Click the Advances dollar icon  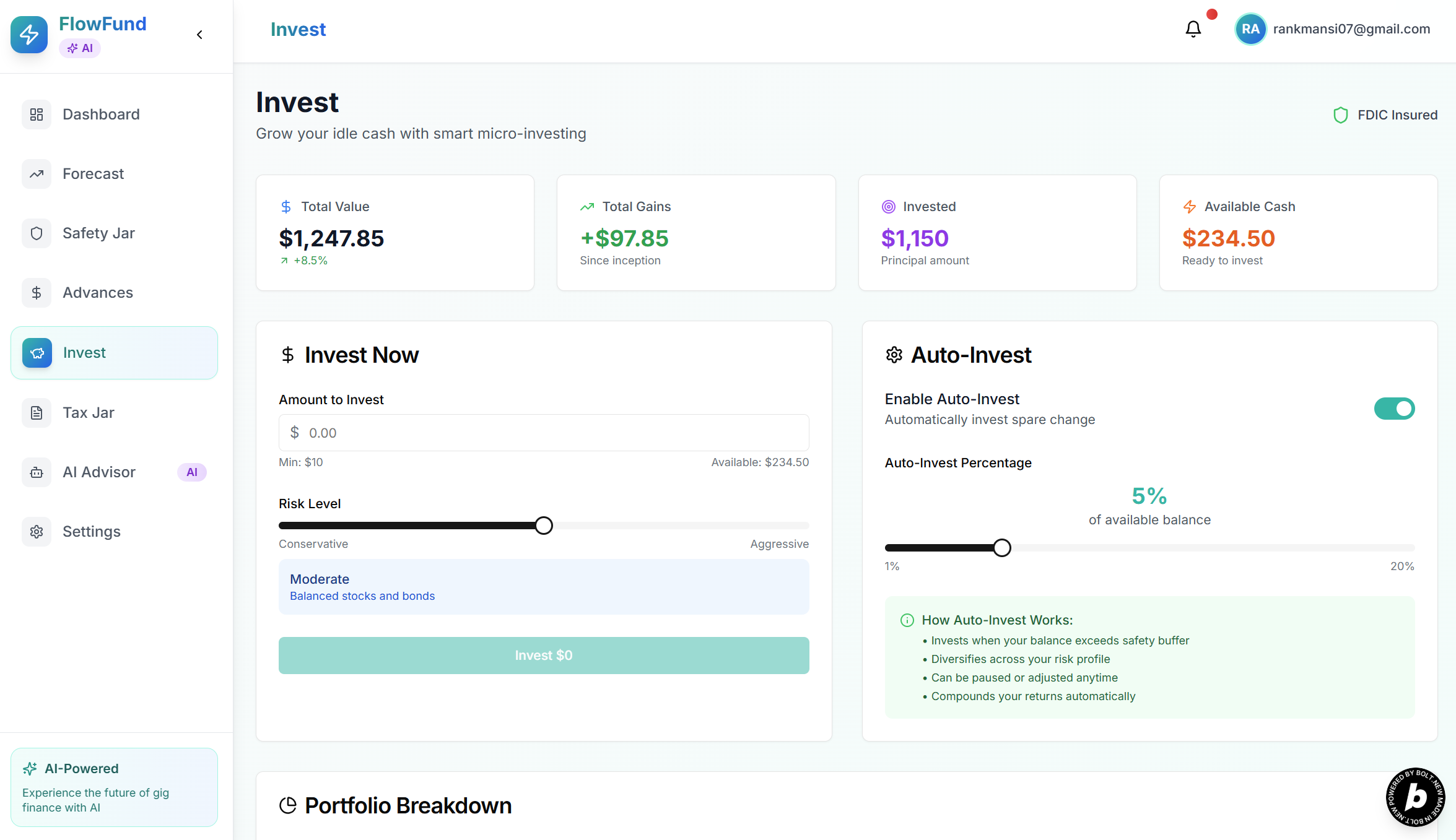point(37,293)
